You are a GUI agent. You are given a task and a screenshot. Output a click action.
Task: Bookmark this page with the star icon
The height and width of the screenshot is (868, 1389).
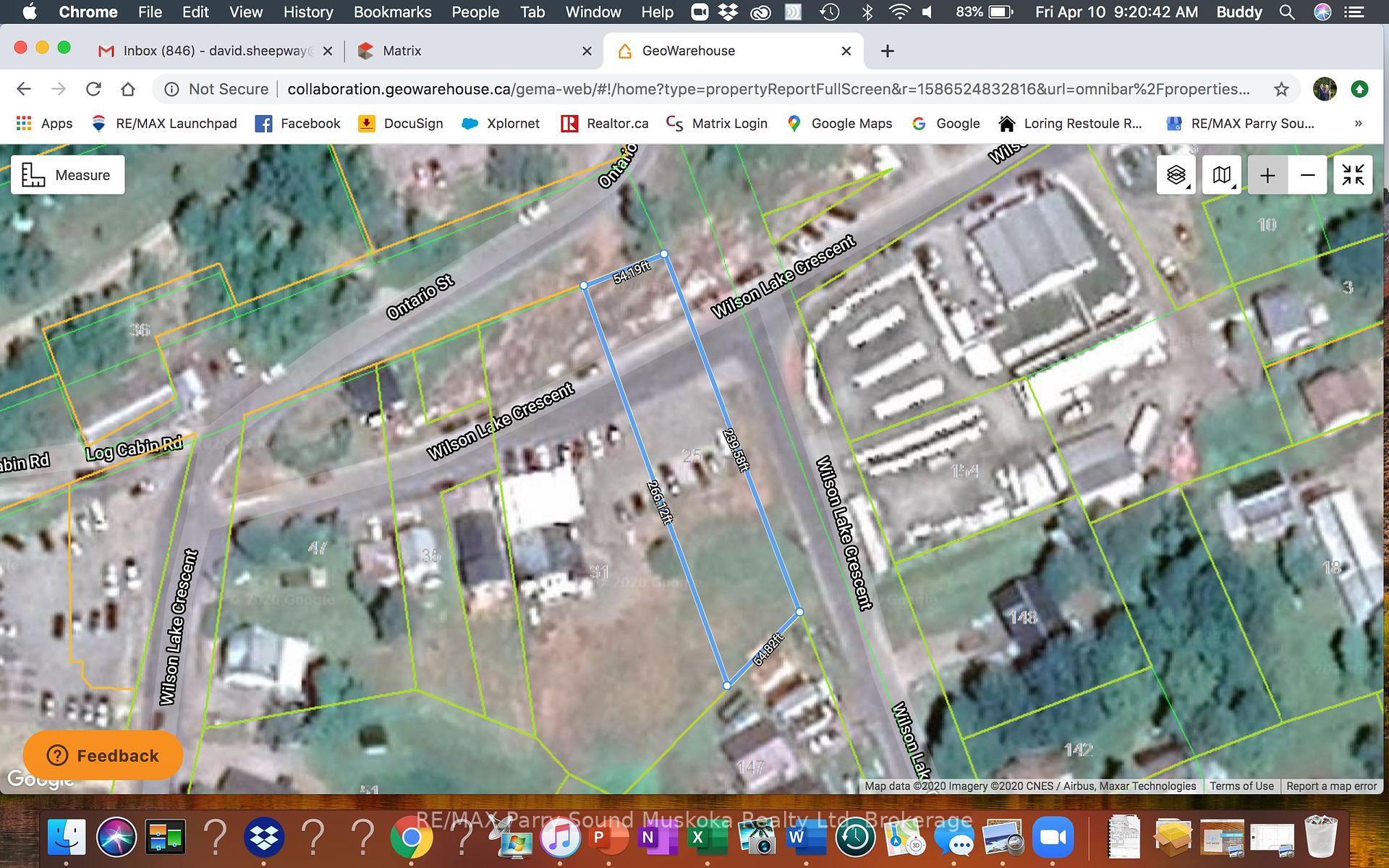click(x=1281, y=89)
